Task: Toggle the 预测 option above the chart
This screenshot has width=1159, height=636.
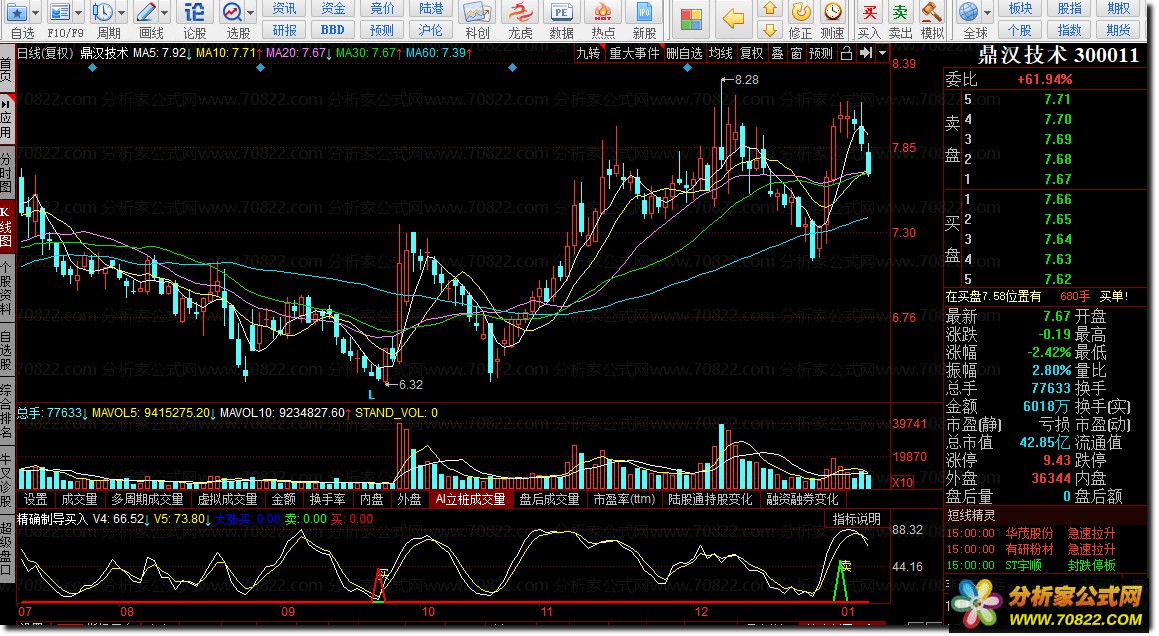Action: [820, 53]
